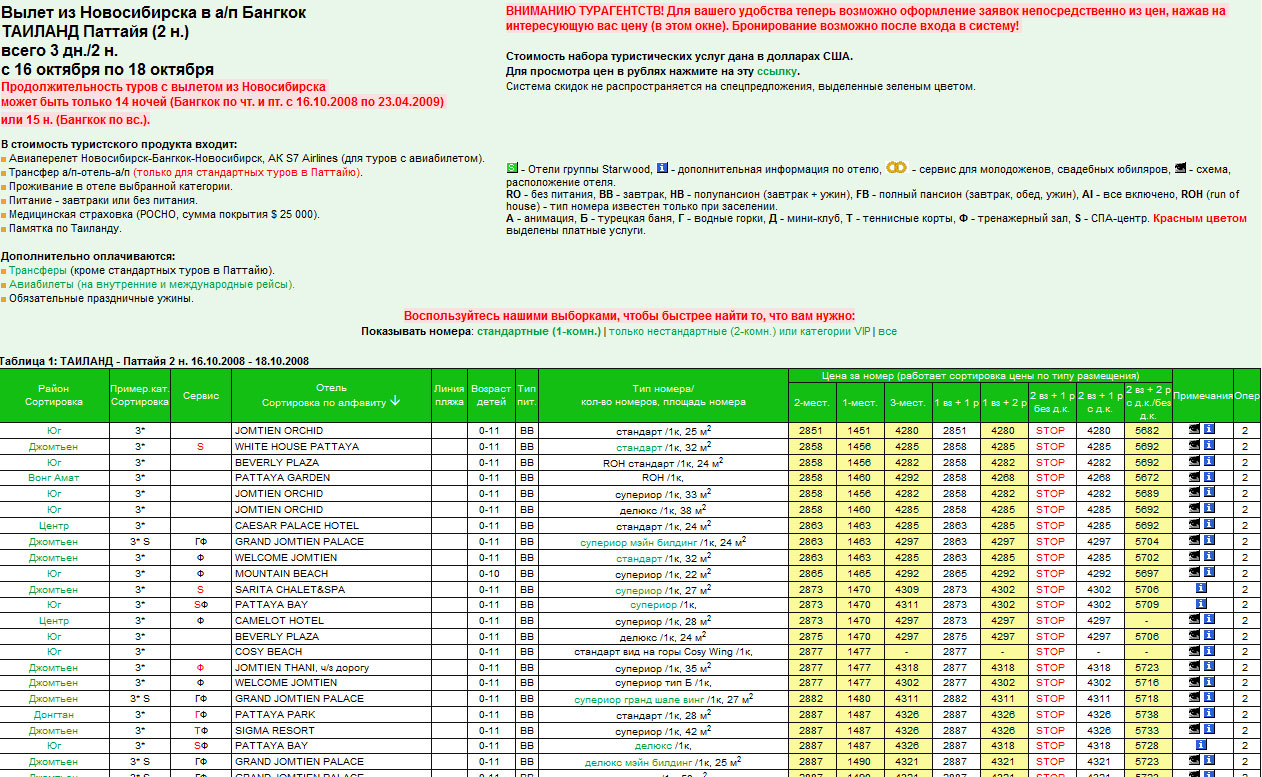Sort prices by '3-мест.' column header

(x=907, y=402)
